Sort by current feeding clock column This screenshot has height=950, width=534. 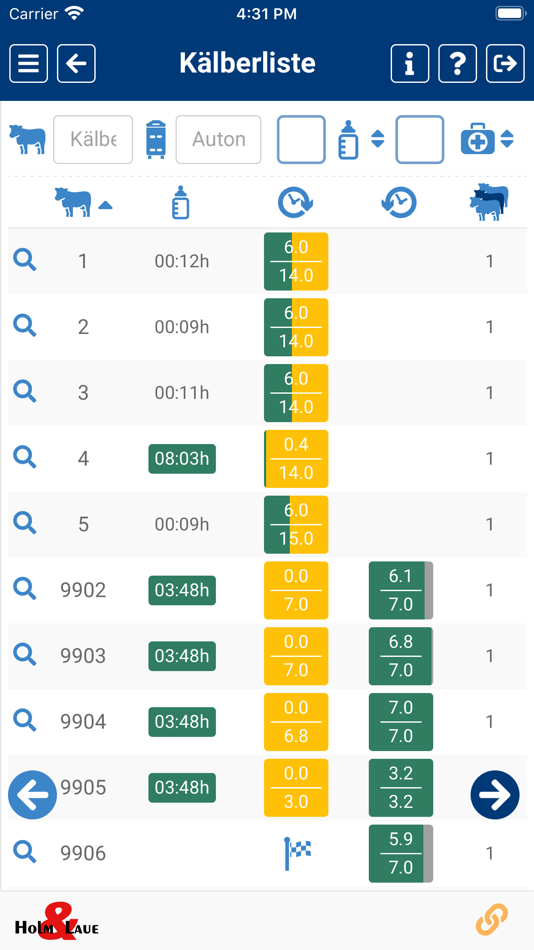[296, 202]
